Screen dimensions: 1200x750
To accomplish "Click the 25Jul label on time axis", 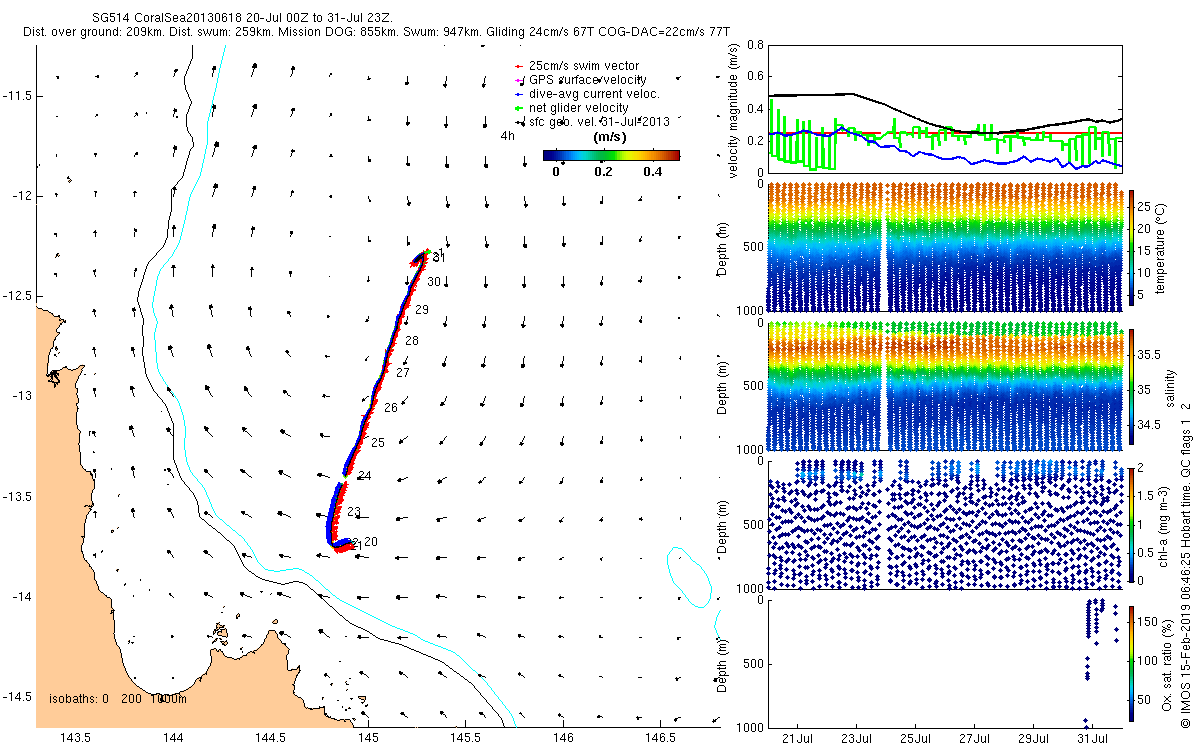I will coord(916,739).
